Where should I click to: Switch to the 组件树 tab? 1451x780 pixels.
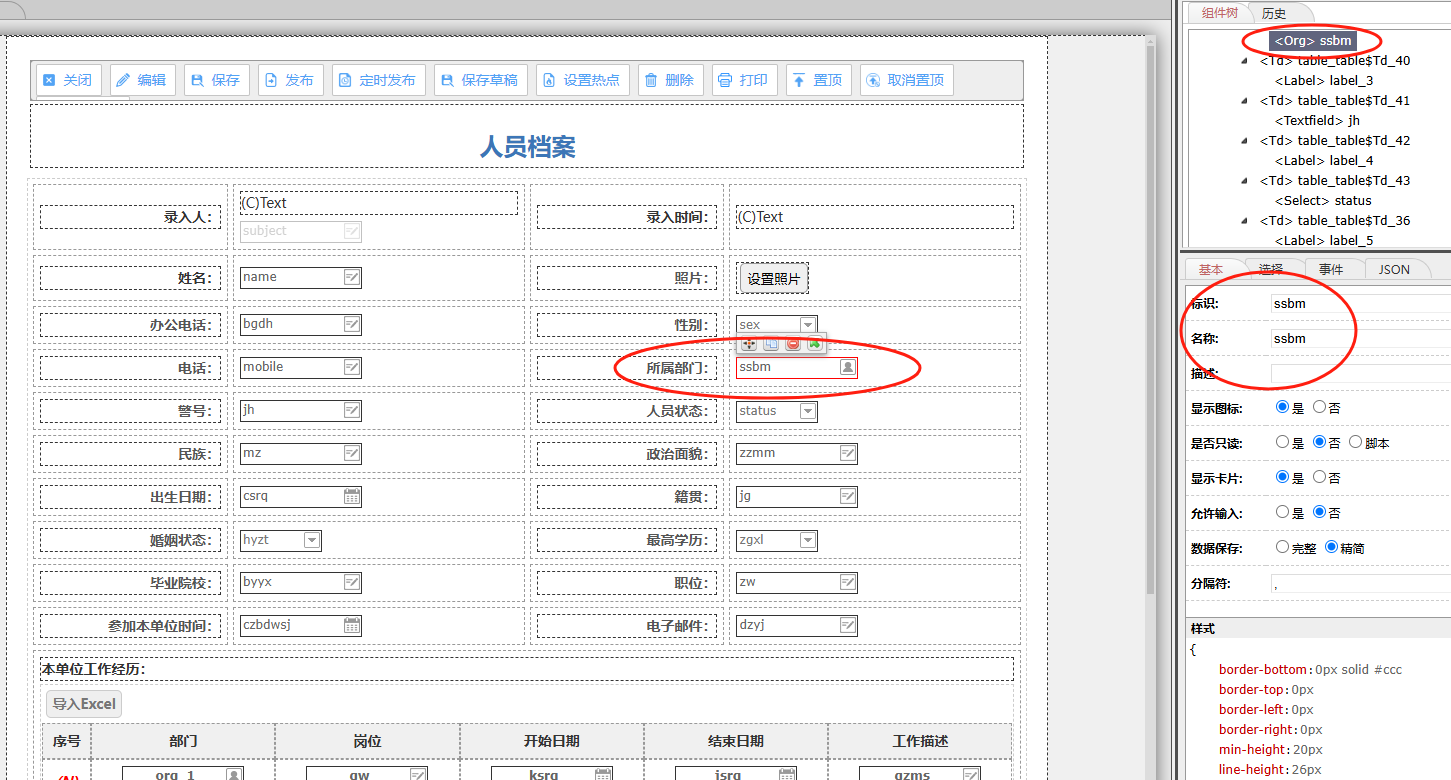tap(1220, 13)
